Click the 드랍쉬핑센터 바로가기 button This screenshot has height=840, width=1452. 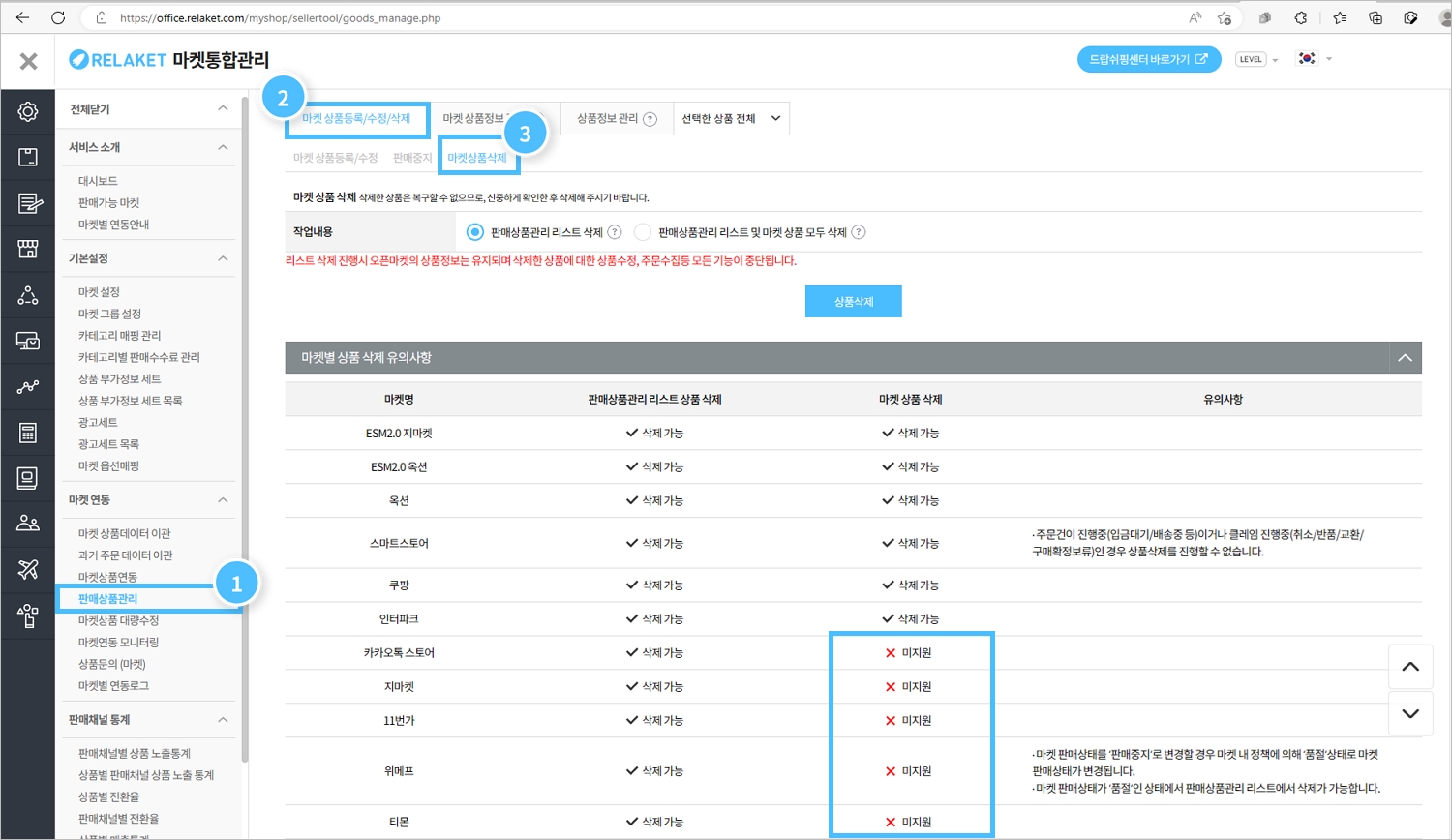(x=1148, y=59)
